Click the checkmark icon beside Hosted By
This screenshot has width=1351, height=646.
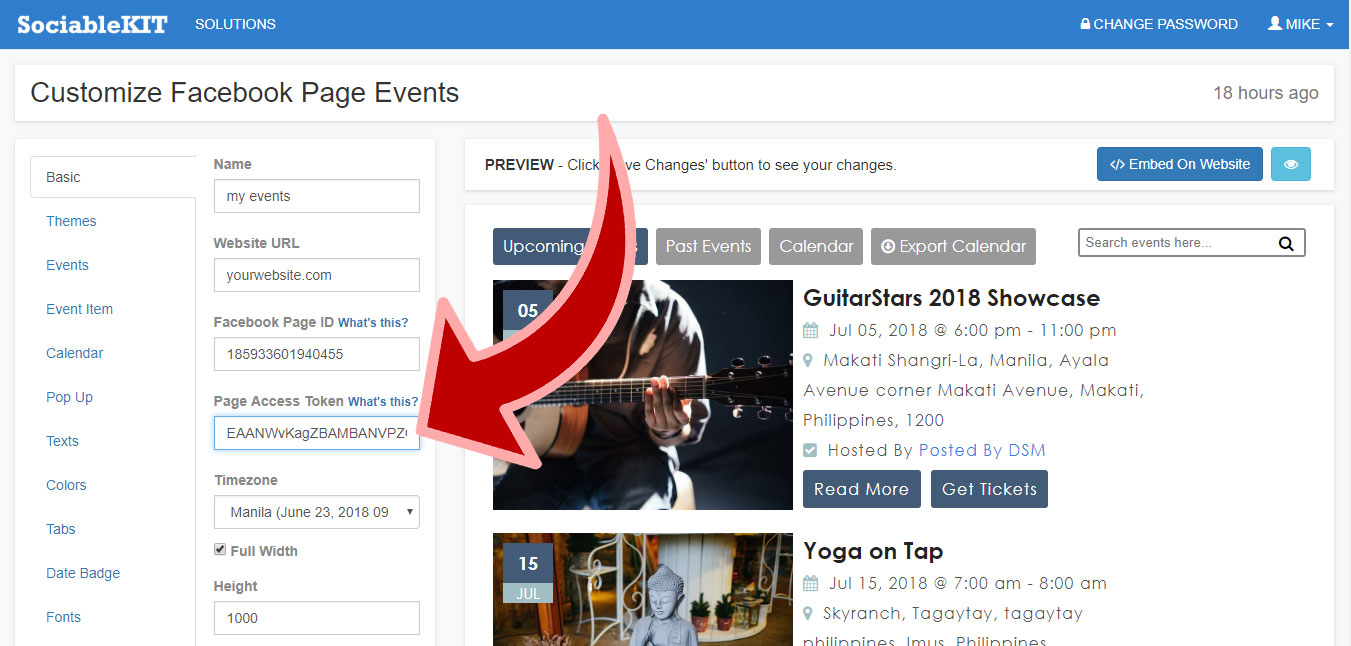point(810,450)
